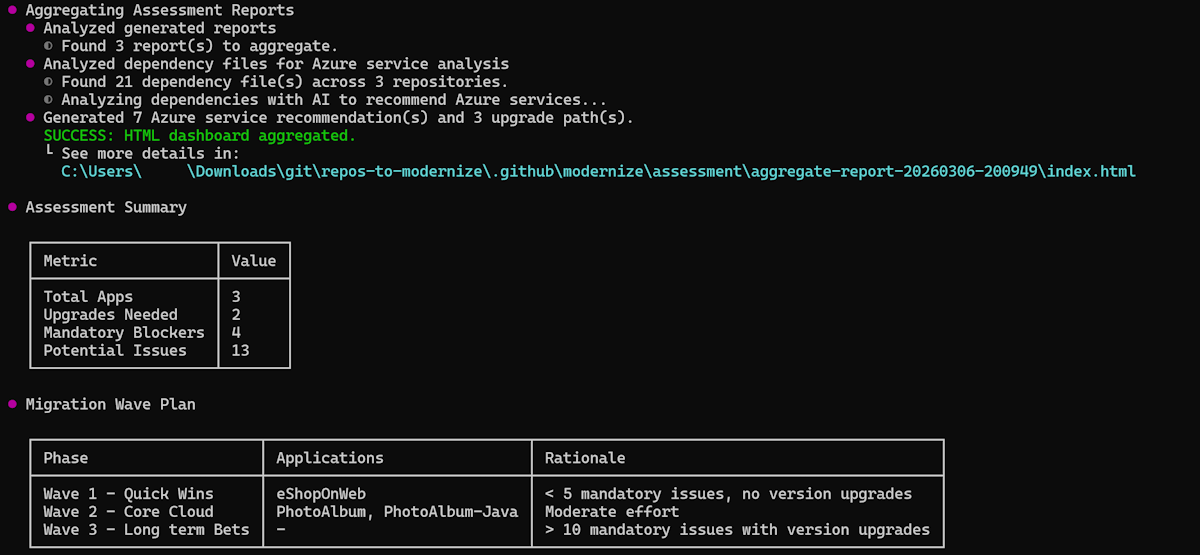The image size is (1200, 555).
Task: Click the bullet next to Analyzed generated reports
Action: tap(30, 28)
